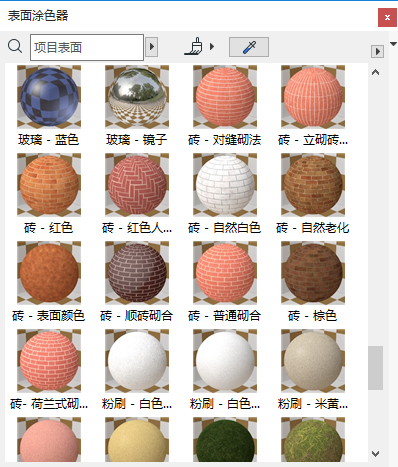Click the 项目表面 search field

point(87,47)
